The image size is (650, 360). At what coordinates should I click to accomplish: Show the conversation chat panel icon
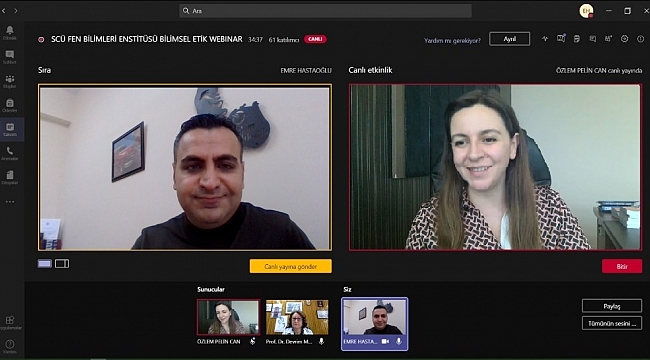pyautogui.click(x=593, y=39)
